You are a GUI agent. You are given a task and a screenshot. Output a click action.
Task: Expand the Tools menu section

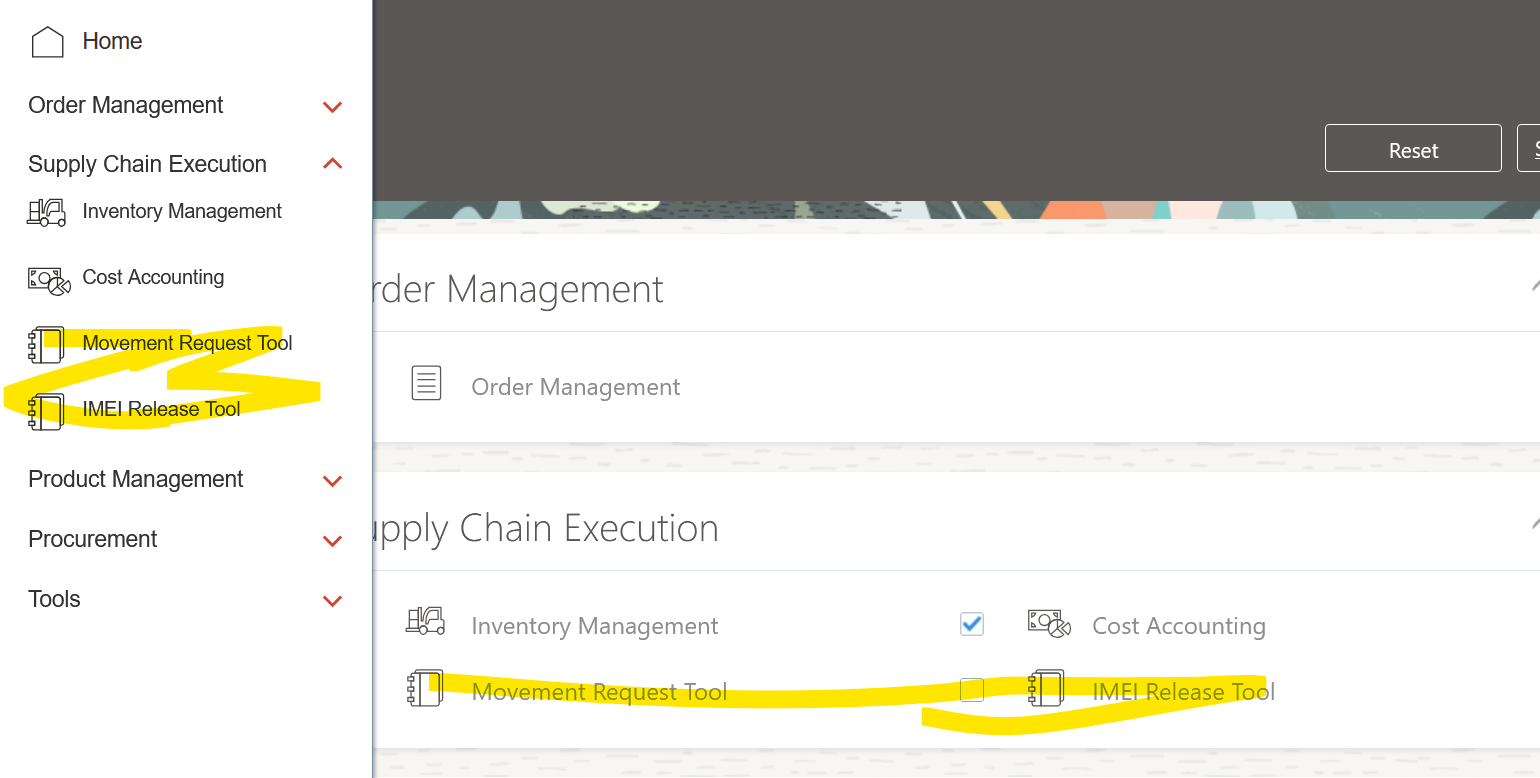331,600
